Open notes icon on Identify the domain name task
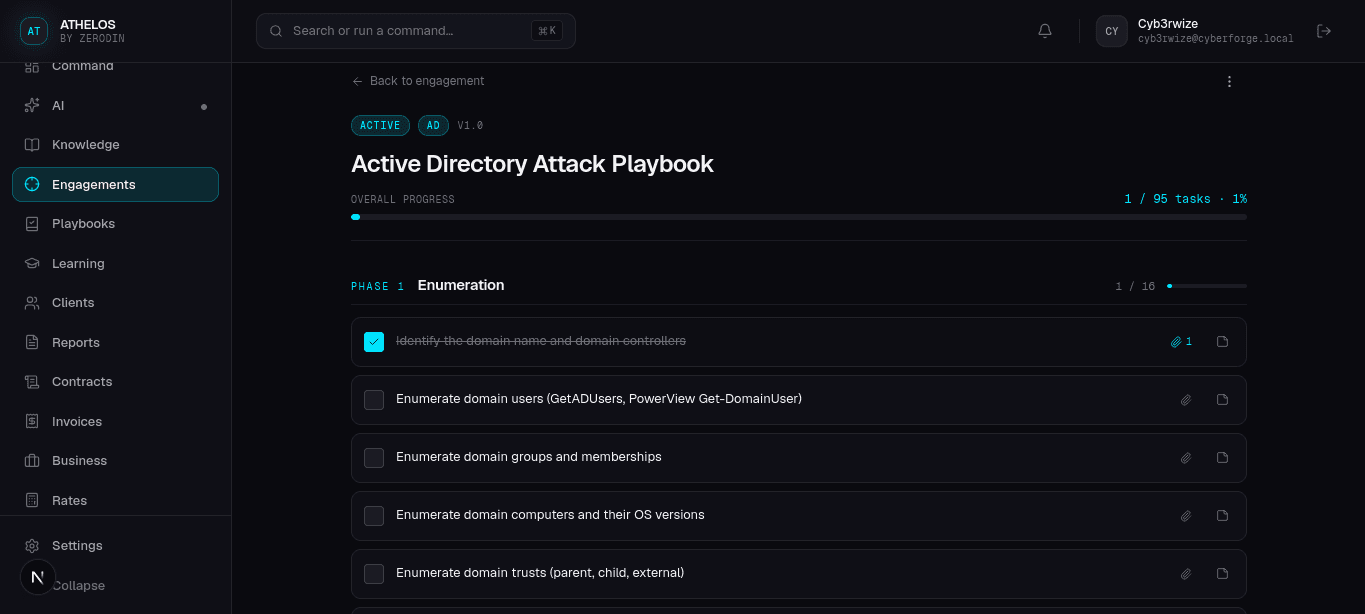The height and width of the screenshot is (614, 1365). (x=1222, y=342)
